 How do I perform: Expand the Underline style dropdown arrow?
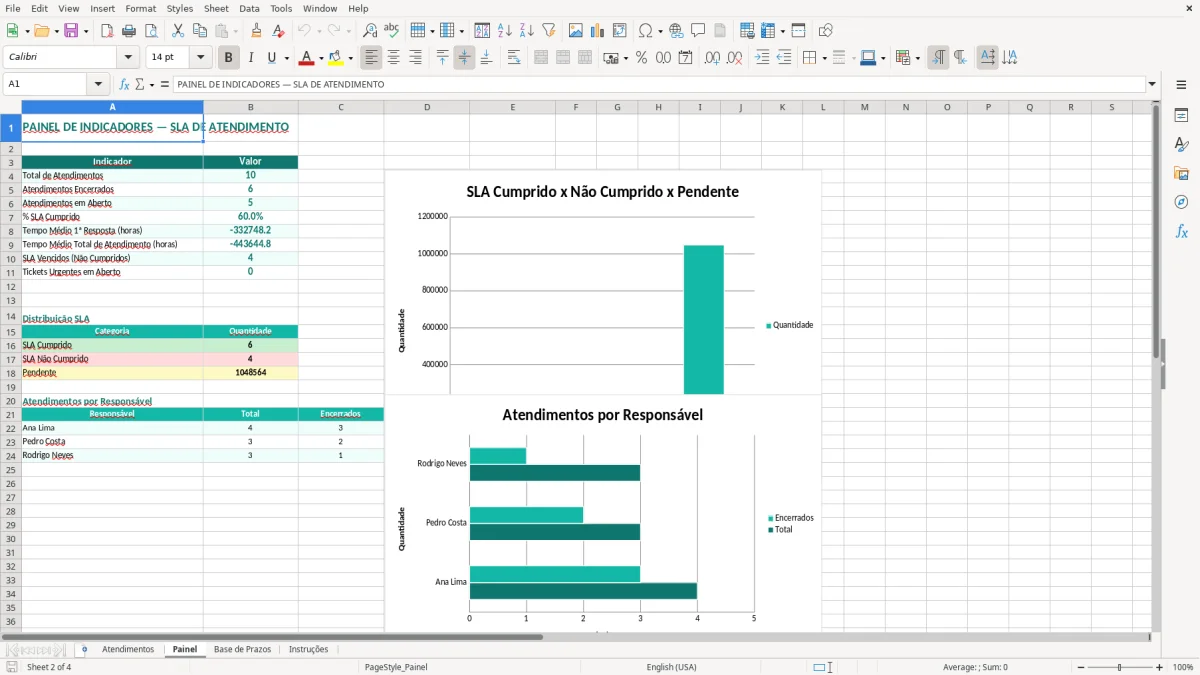pyautogui.click(x=286, y=58)
